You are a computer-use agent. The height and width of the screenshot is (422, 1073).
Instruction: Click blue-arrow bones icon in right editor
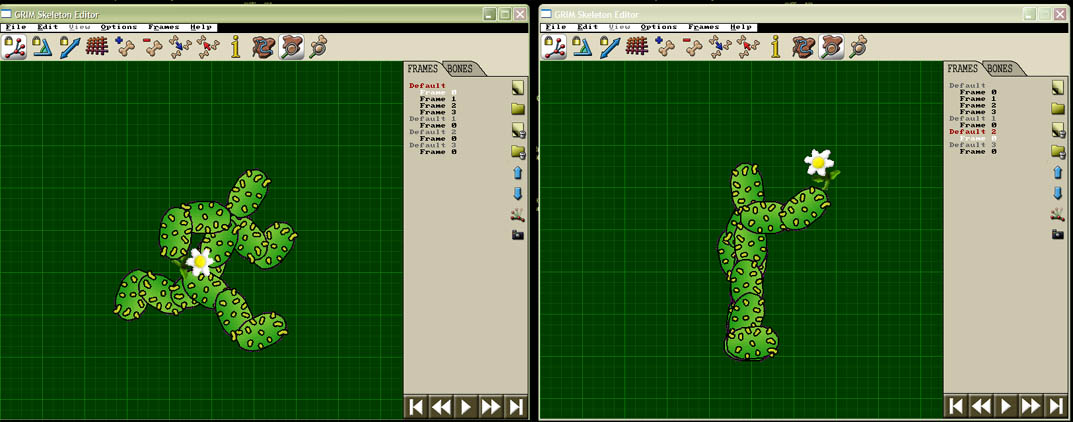point(720,46)
